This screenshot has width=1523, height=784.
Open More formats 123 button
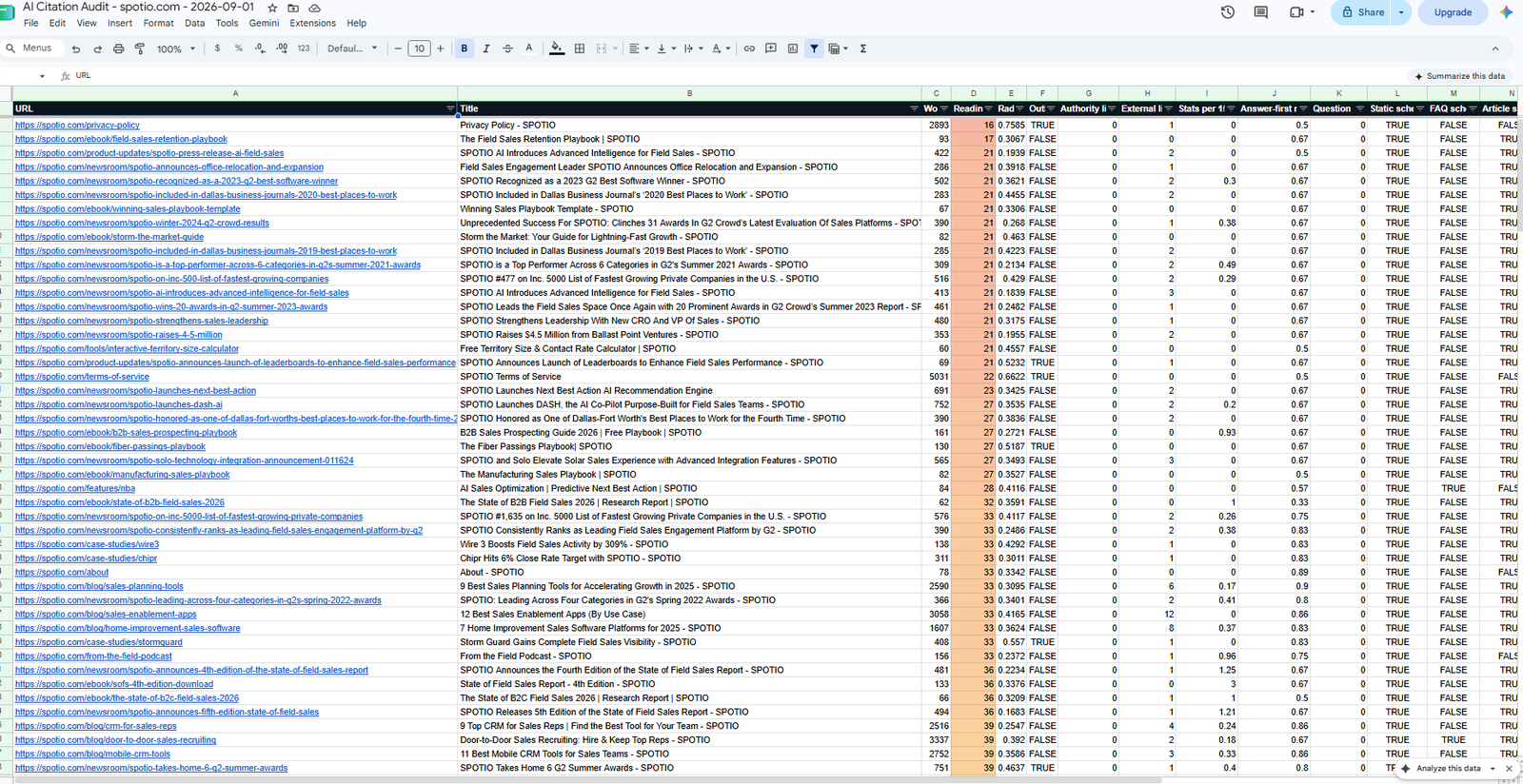point(304,49)
